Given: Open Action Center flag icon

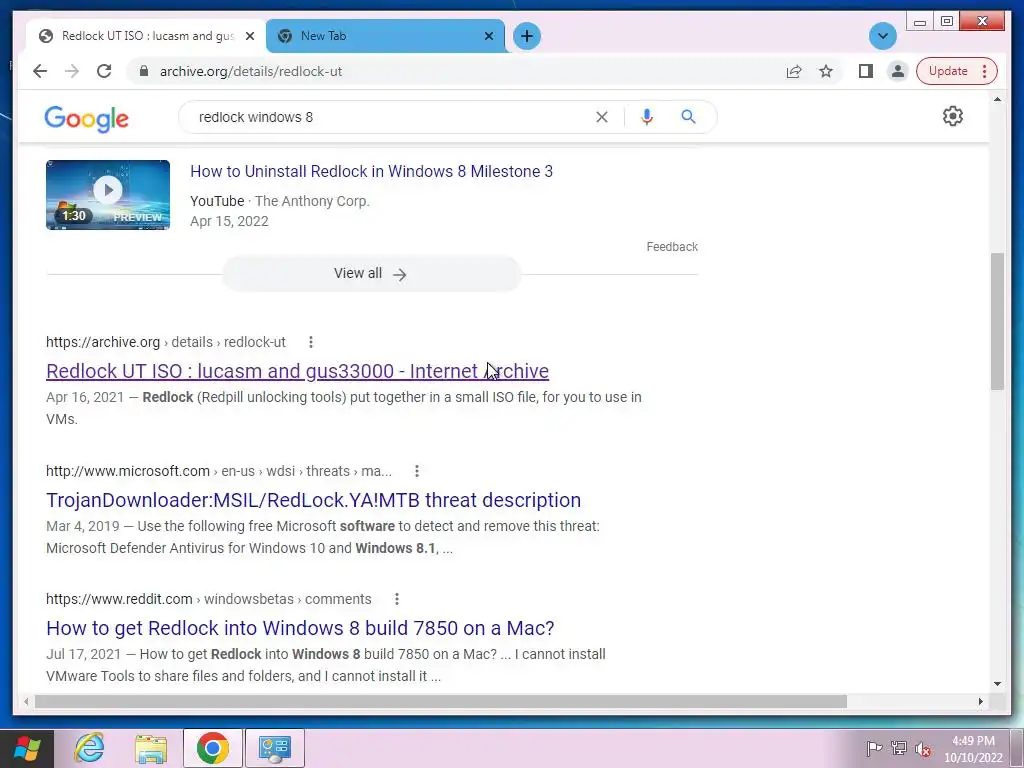Looking at the screenshot, I should [874, 748].
